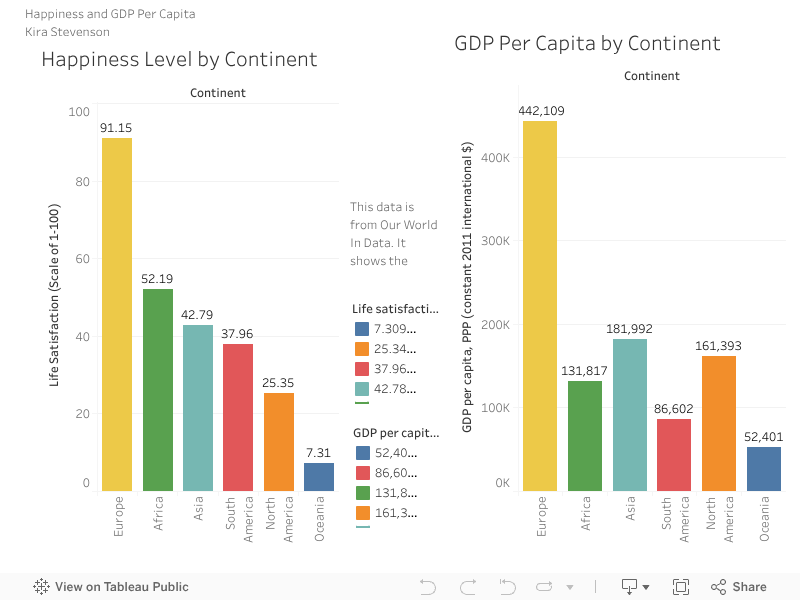Expand the arrow next to Download icon
This screenshot has height=600, width=800.
[646, 588]
